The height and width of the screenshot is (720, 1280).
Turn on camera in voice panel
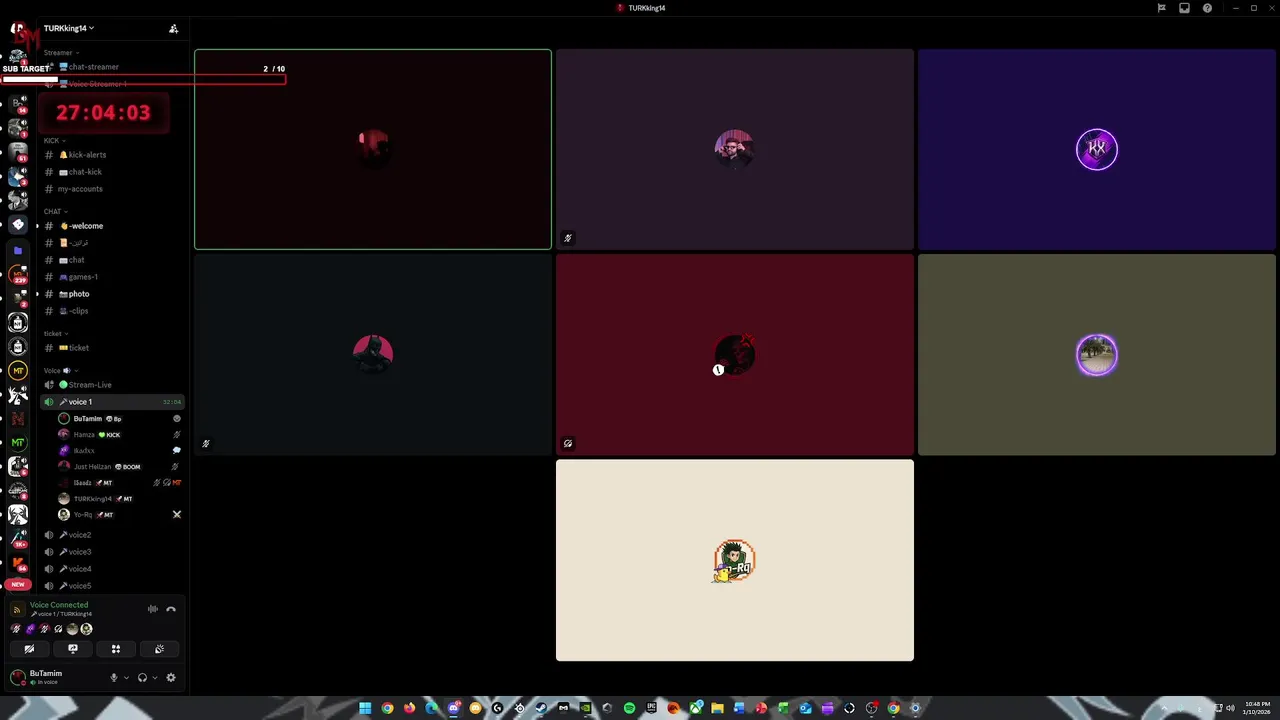point(29,649)
